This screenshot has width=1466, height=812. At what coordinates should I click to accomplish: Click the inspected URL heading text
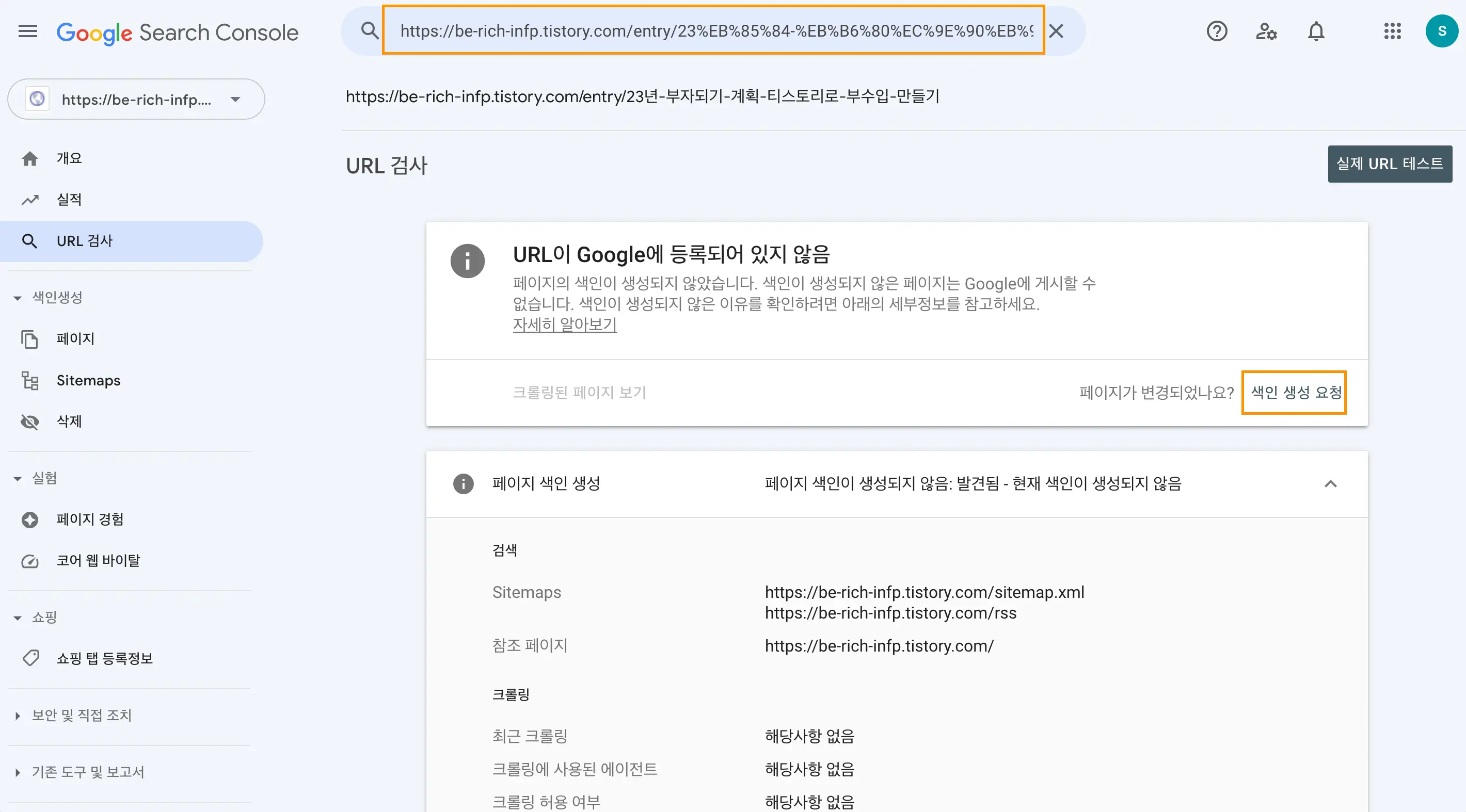pyautogui.click(x=643, y=96)
